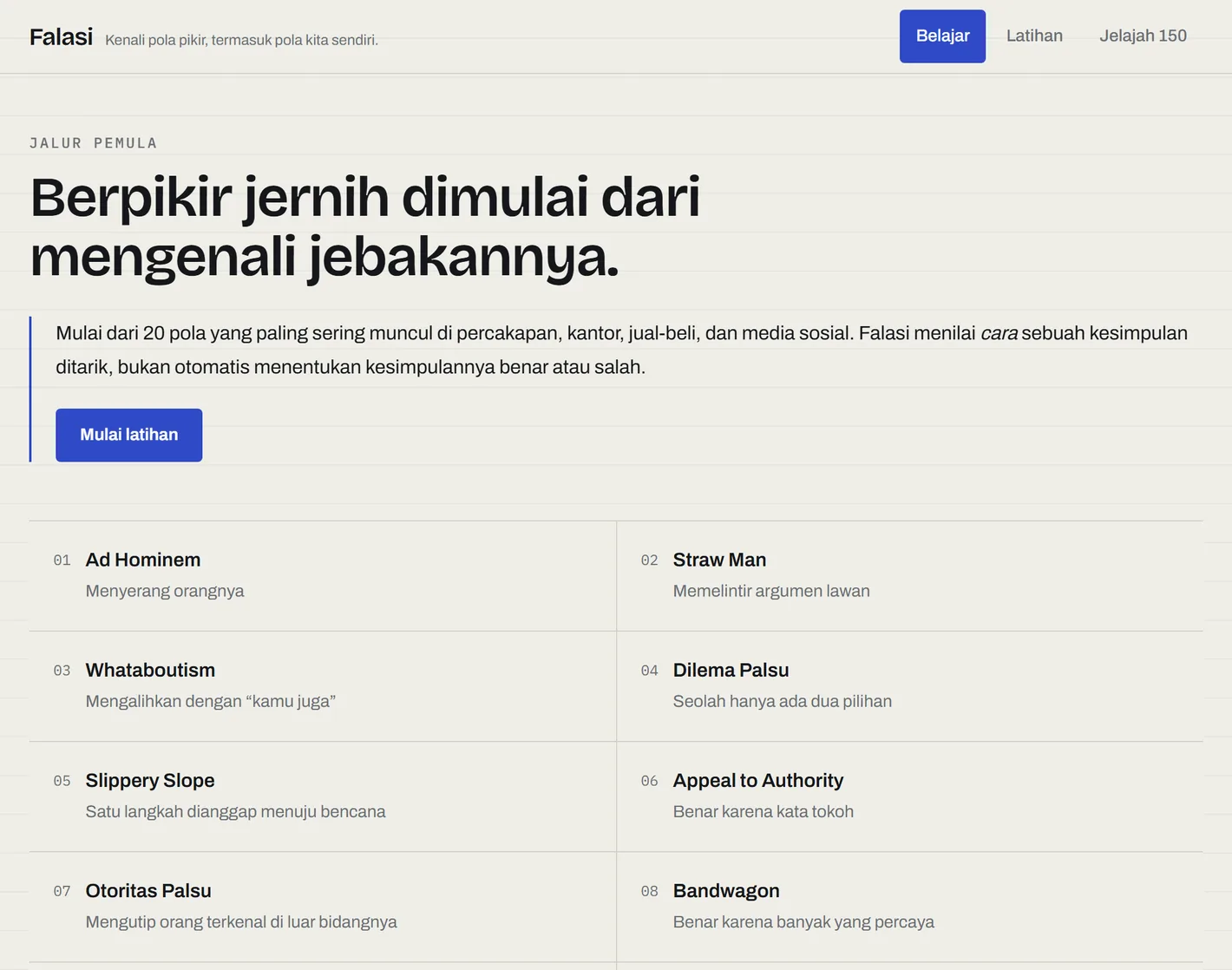Open the Appeal to Authority entry
The width and height of the screenshot is (1232, 970).
click(910, 796)
